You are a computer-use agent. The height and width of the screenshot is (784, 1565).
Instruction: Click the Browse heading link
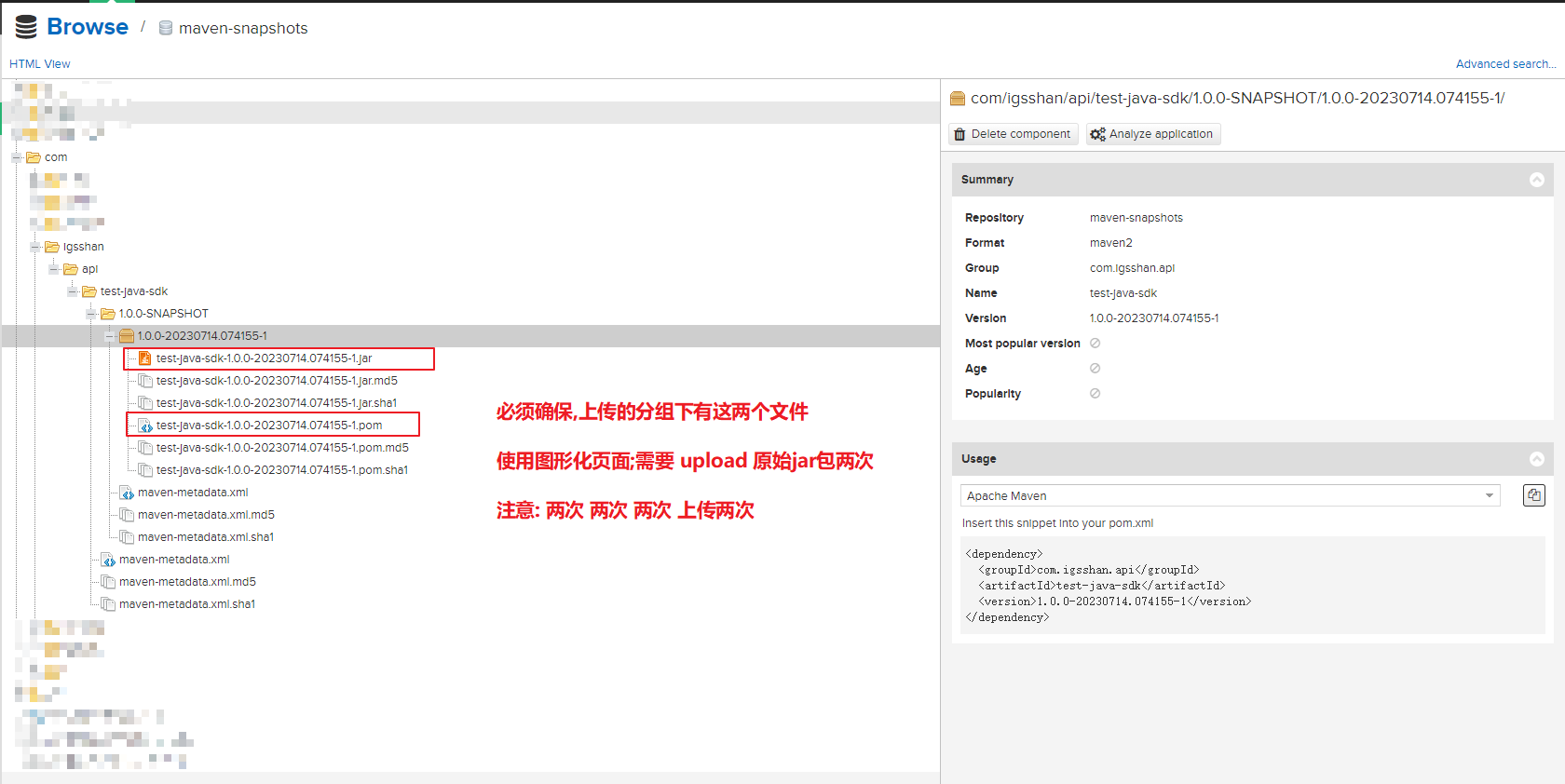pyautogui.click(x=87, y=27)
